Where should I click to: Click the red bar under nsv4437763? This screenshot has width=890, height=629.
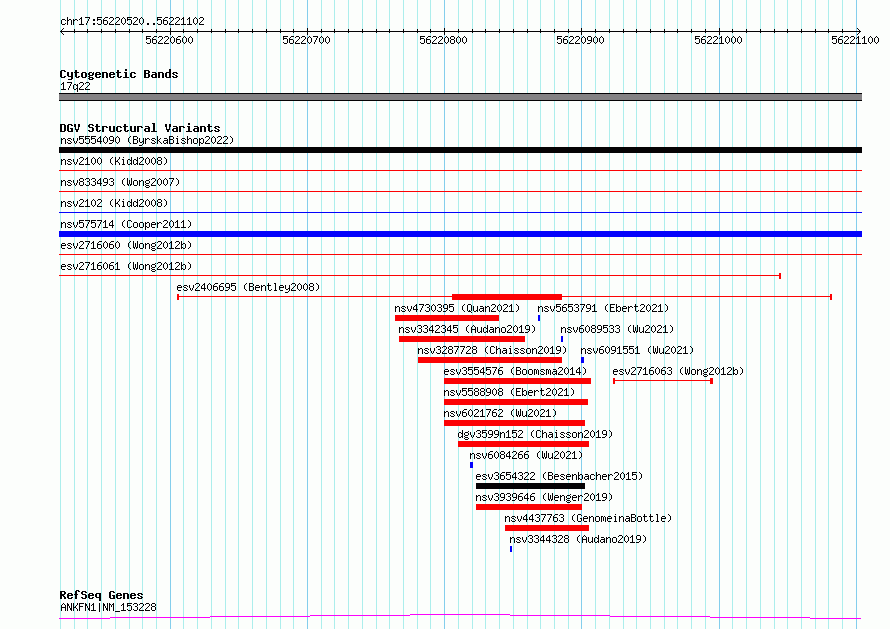pyautogui.click(x=547, y=528)
